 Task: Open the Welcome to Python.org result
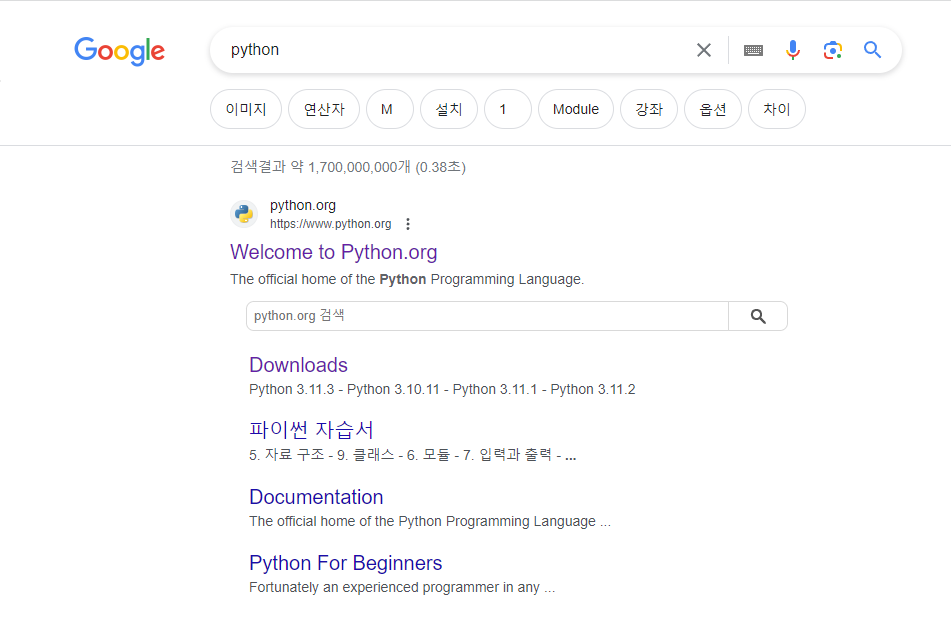334,252
